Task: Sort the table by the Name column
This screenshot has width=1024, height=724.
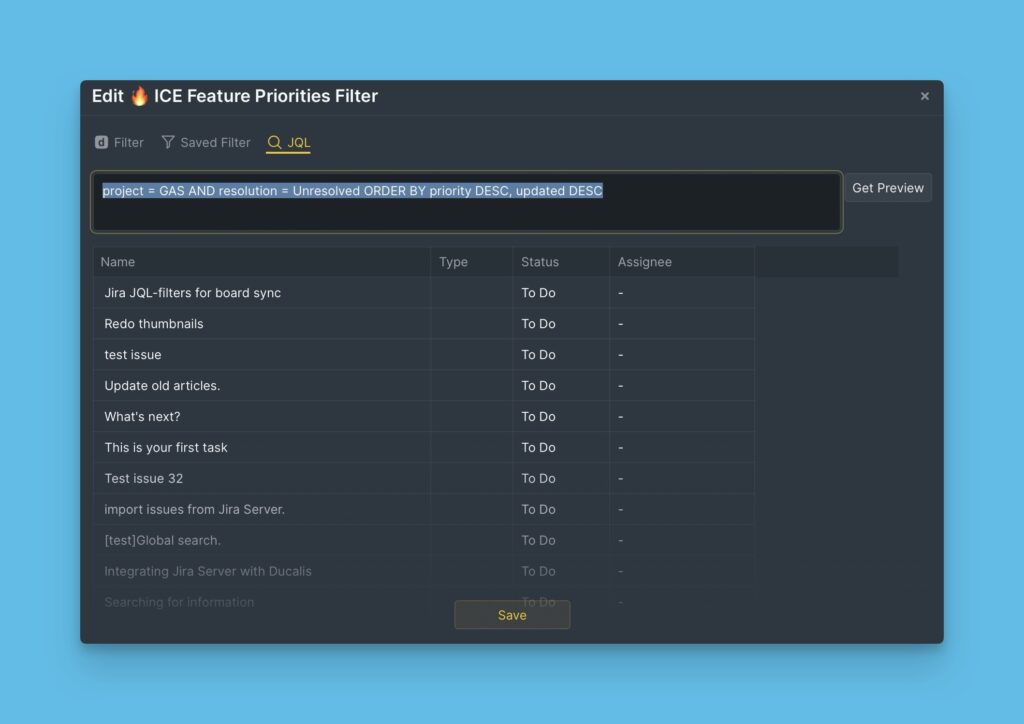Action: [117, 261]
